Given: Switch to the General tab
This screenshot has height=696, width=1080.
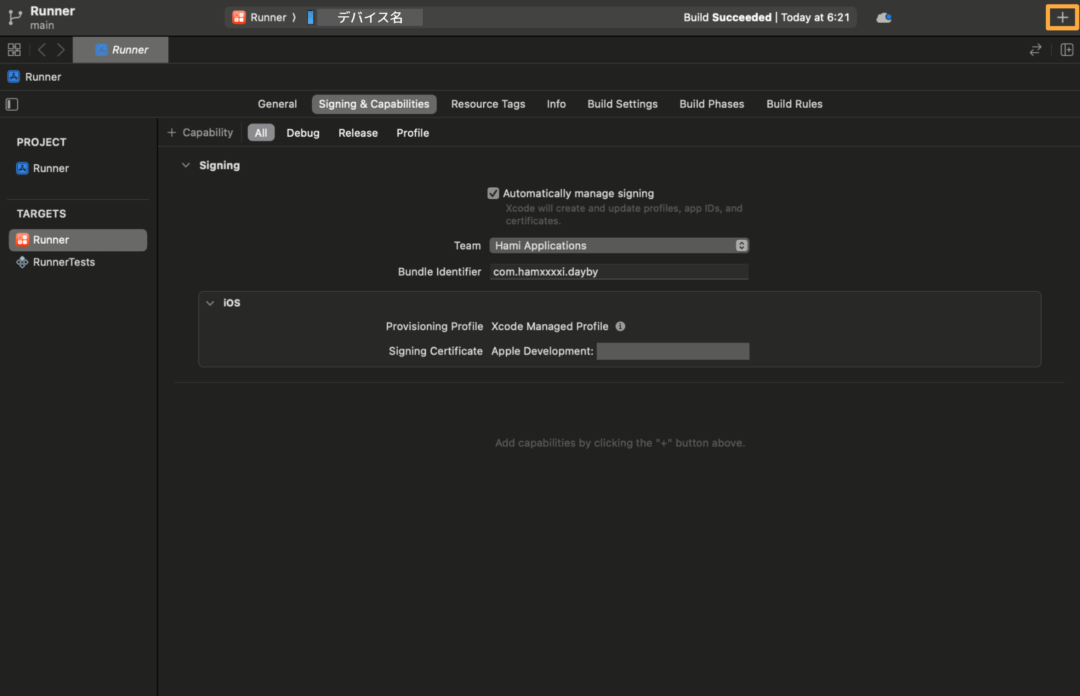Looking at the screenshot, I should coord(277,104).
